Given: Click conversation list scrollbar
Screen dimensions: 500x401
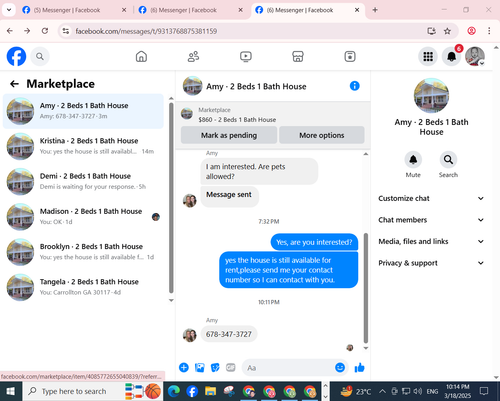Looking at the screenshot, I should pyautogui.click(x=171, y=198).
